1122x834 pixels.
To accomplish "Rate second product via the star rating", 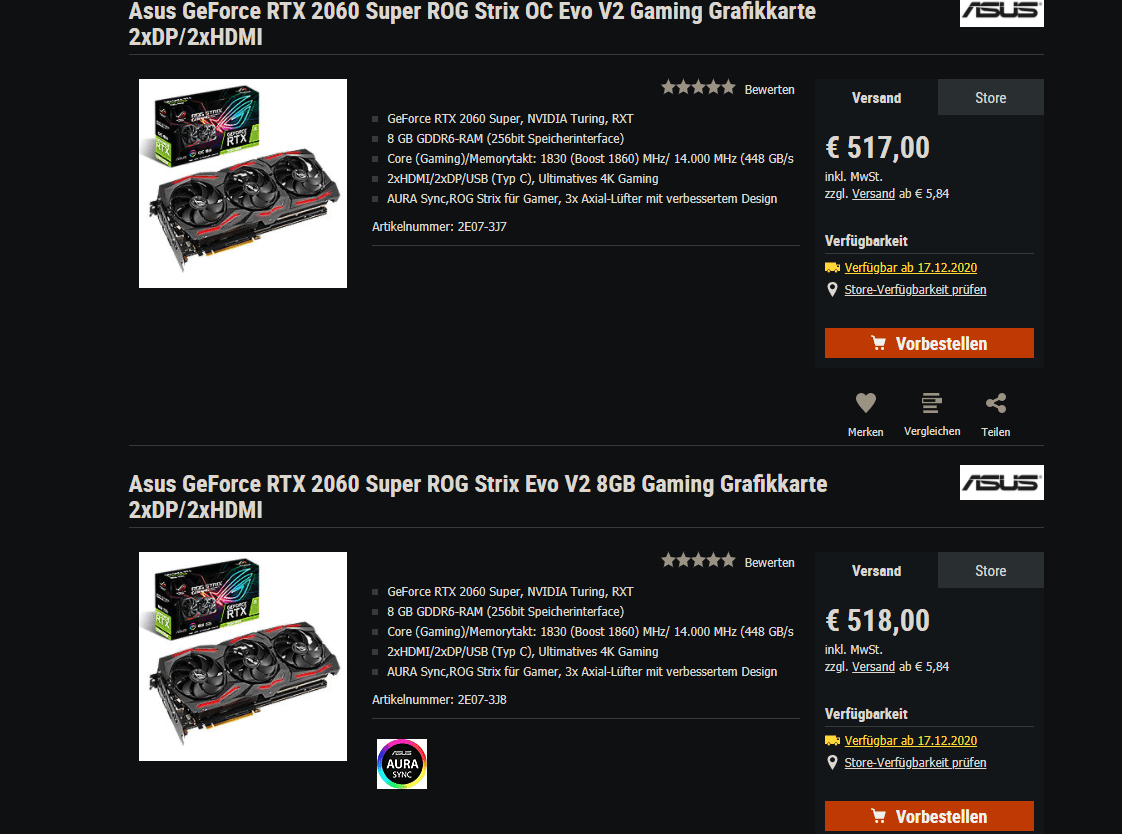I will (698, 560).
